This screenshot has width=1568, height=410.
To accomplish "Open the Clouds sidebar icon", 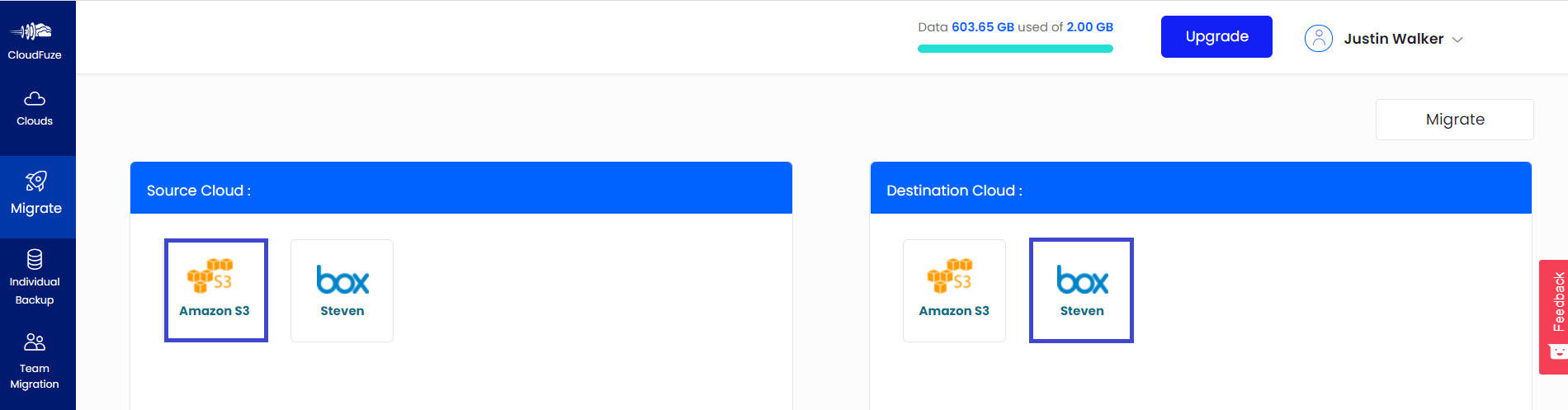I will point(35,99).
